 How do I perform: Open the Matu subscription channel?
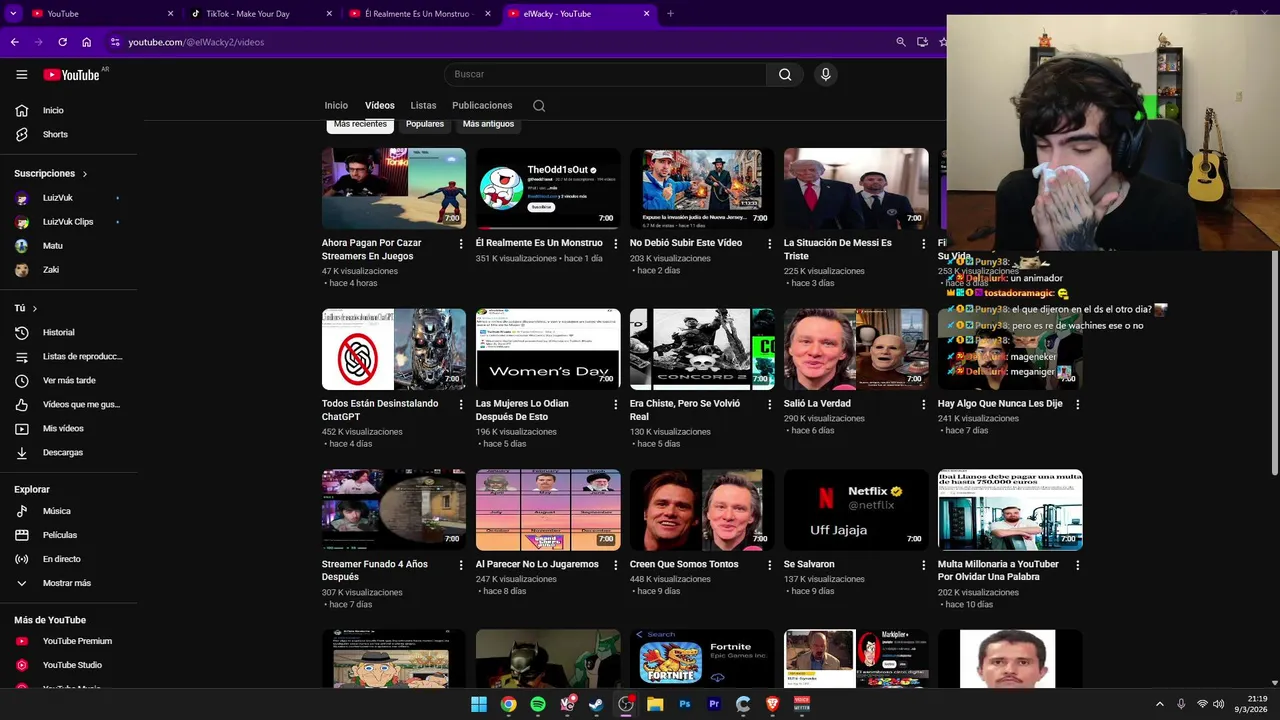coord(69,246)
